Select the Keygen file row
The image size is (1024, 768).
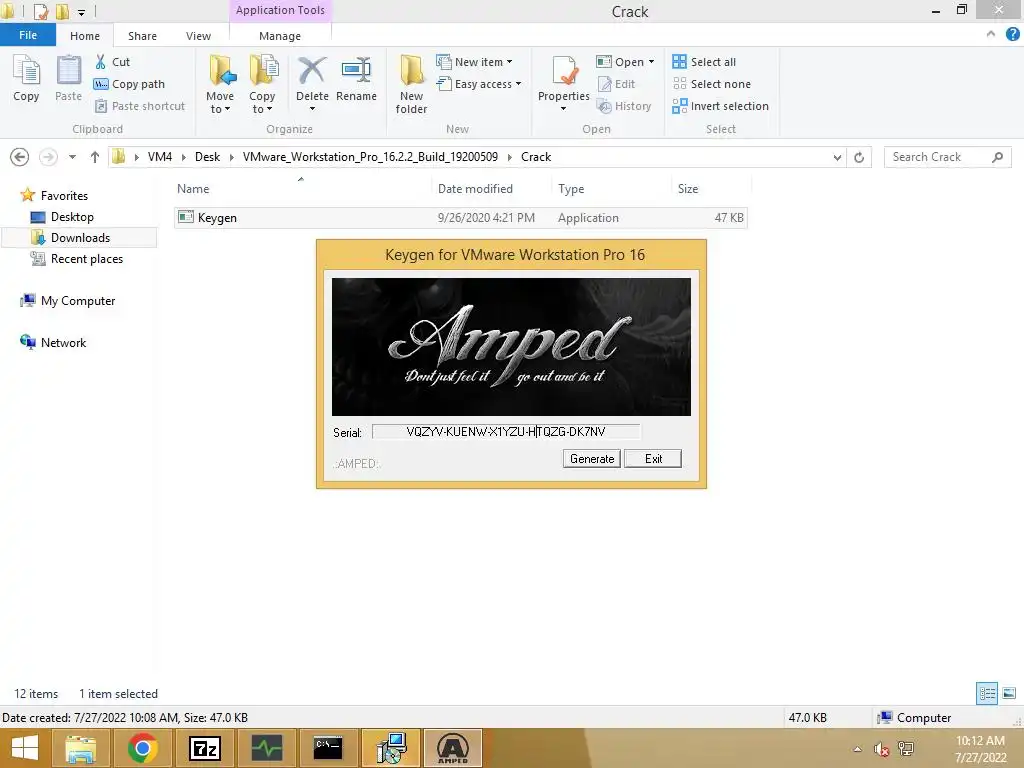pos(460,217)
